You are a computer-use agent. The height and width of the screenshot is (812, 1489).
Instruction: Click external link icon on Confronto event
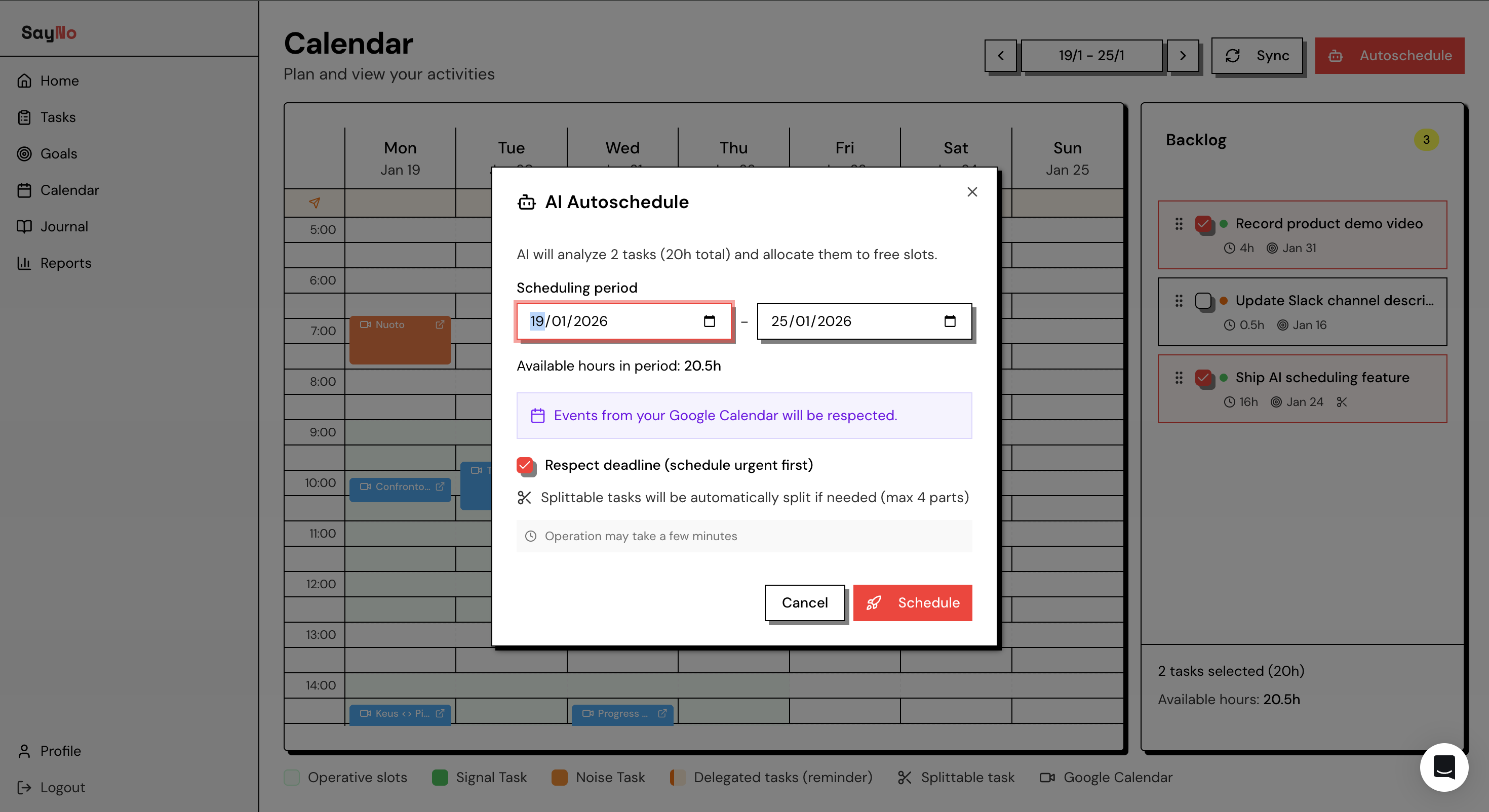point(440,486)
